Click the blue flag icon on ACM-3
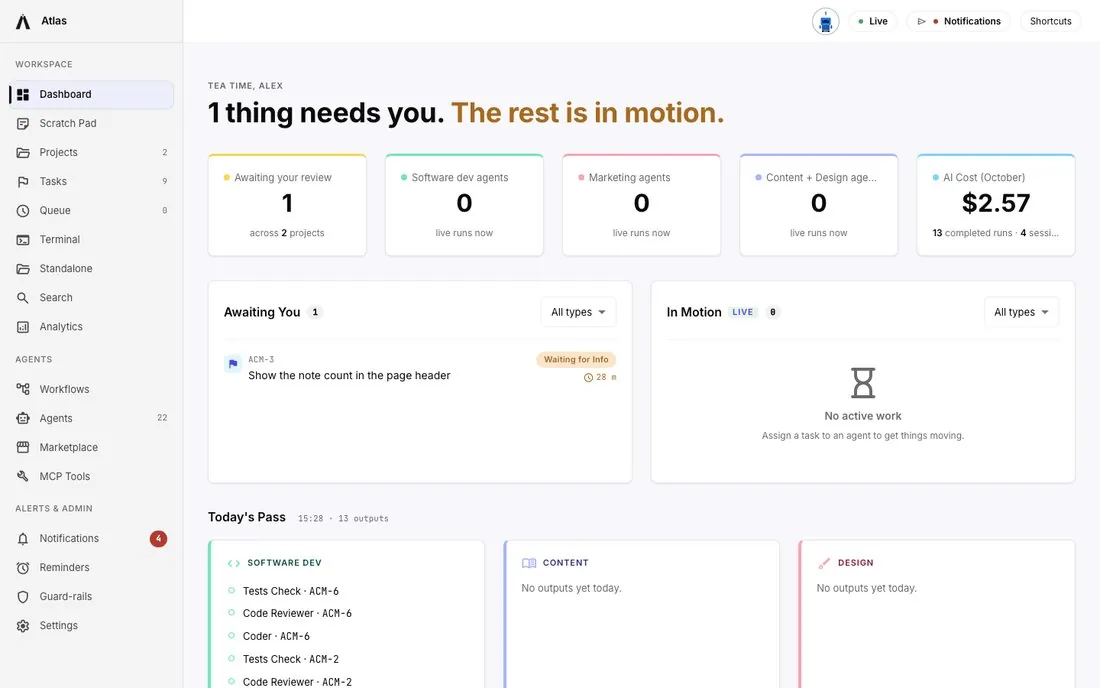 coord(233,364)
